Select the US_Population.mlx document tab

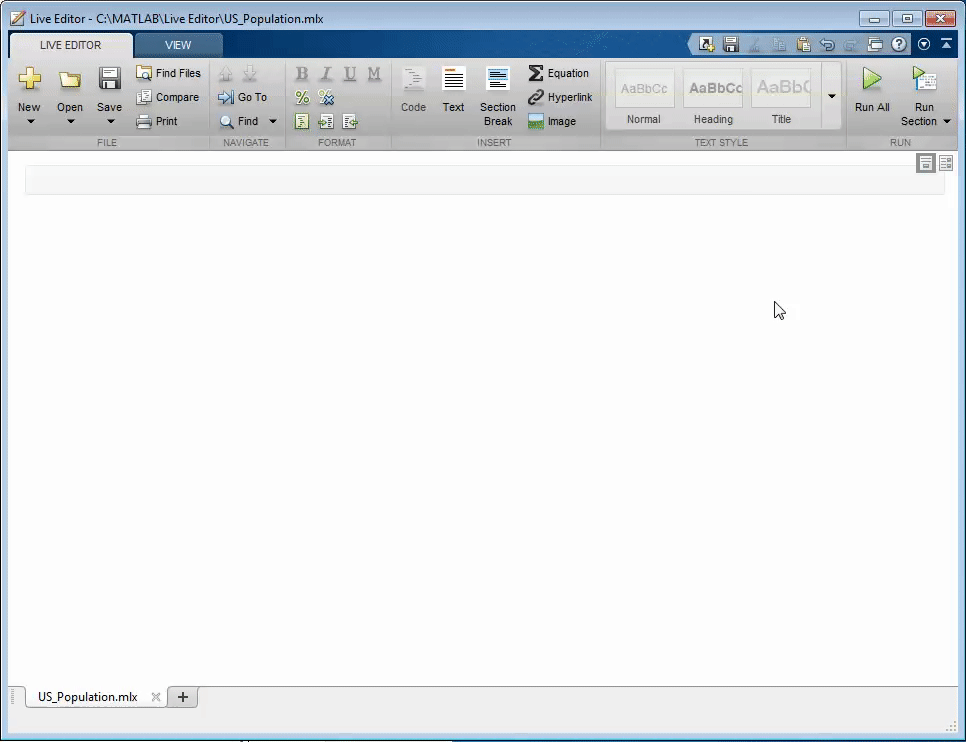pos(88,697)
